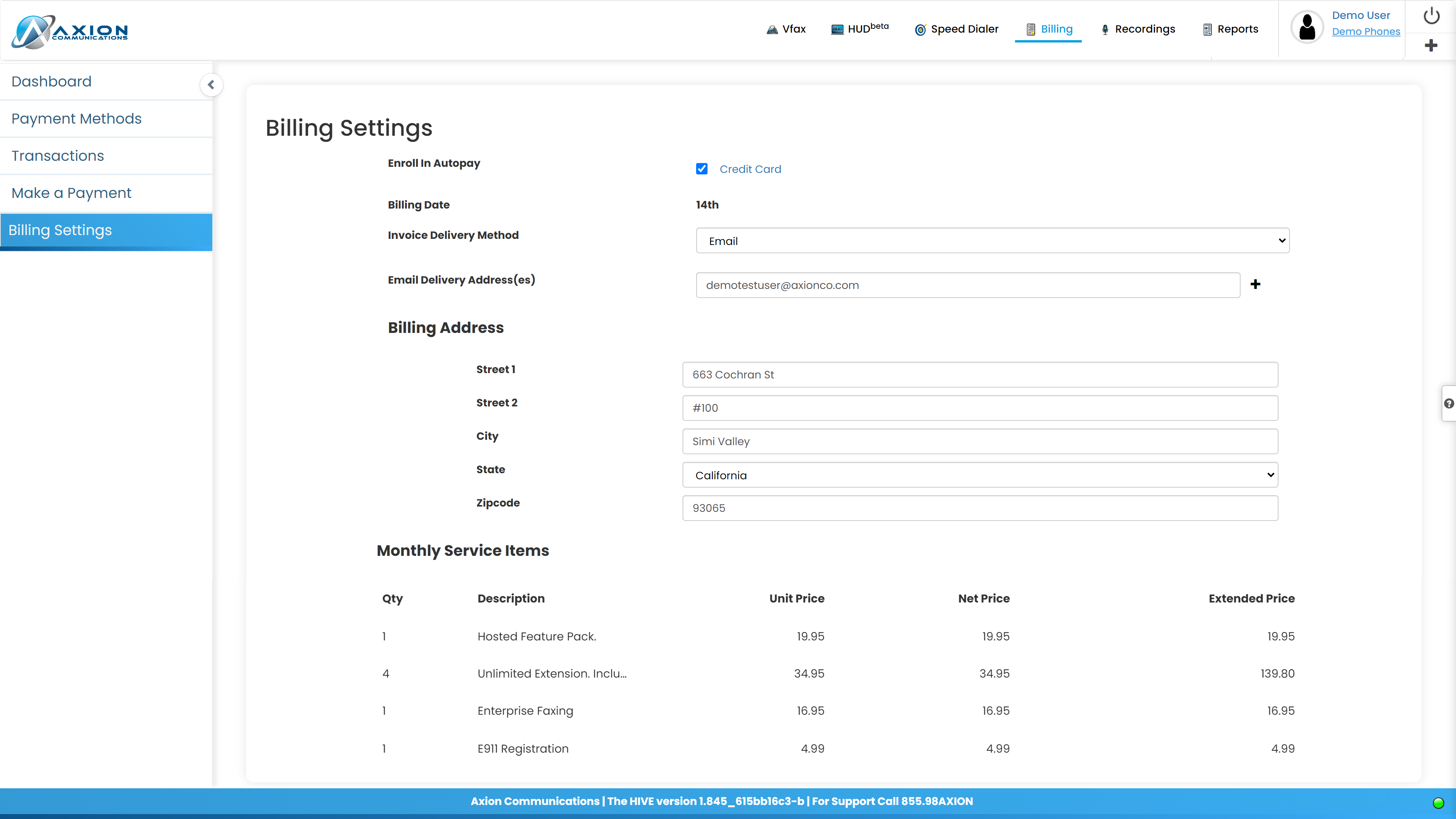Viewport: 1456px width, 819px height.
Task: Click the City field with Simi Valley
Action: [980, 441]
